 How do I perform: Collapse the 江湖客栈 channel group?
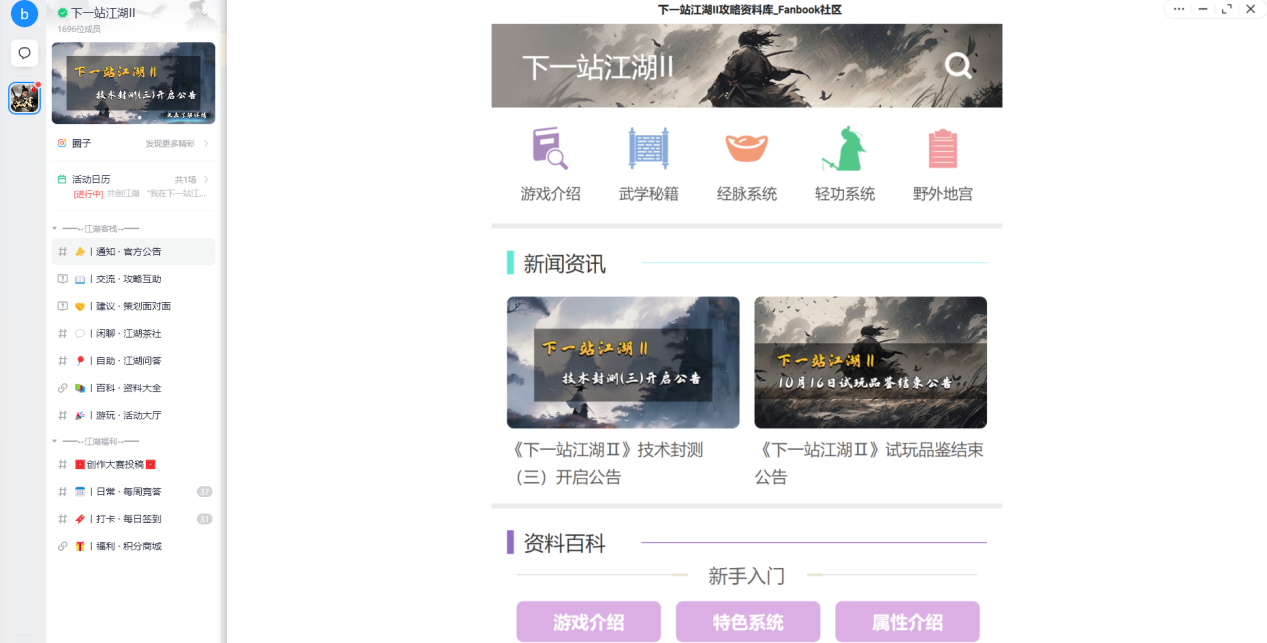point(55,229)
